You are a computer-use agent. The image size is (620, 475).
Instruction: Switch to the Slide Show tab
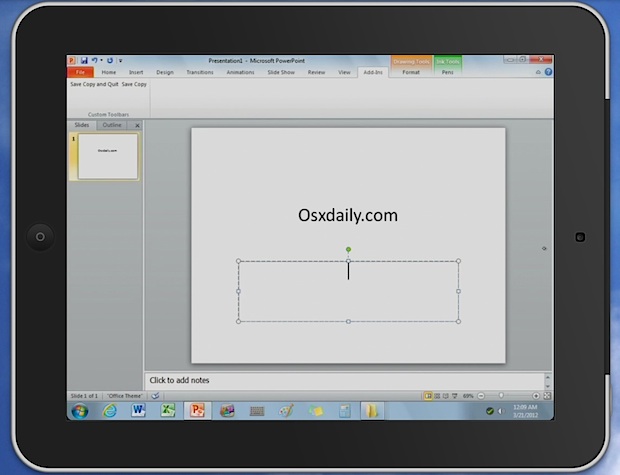[x=281, y=72]
